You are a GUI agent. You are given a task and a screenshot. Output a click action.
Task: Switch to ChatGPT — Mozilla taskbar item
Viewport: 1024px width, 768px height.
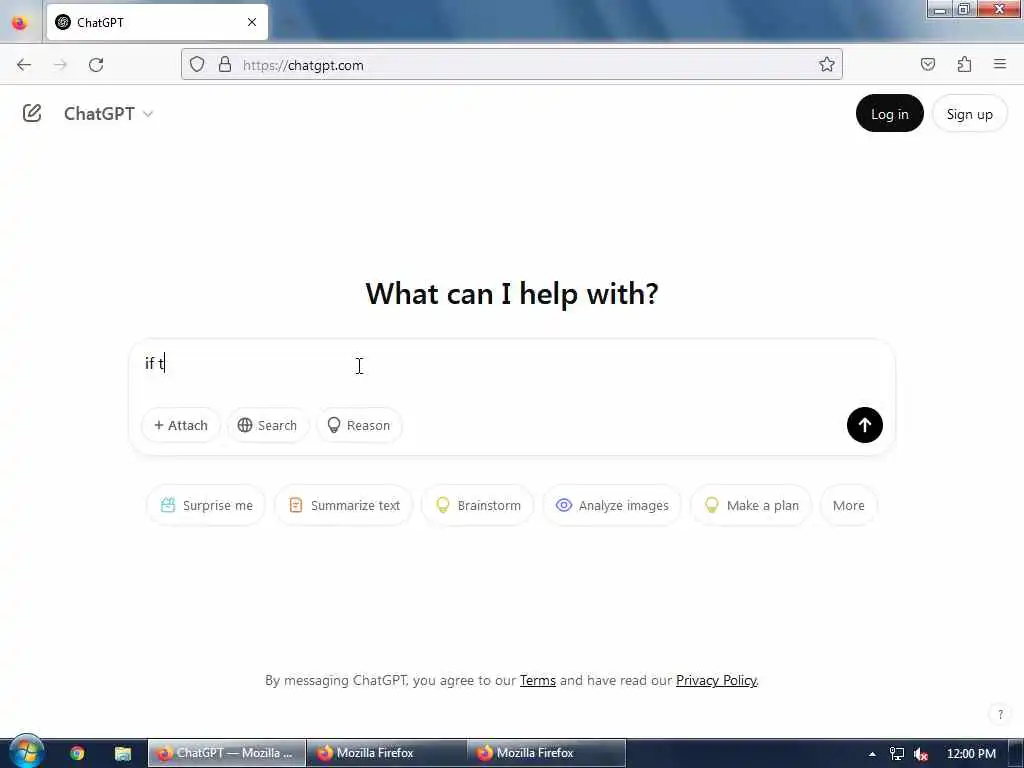coord(227,753)
